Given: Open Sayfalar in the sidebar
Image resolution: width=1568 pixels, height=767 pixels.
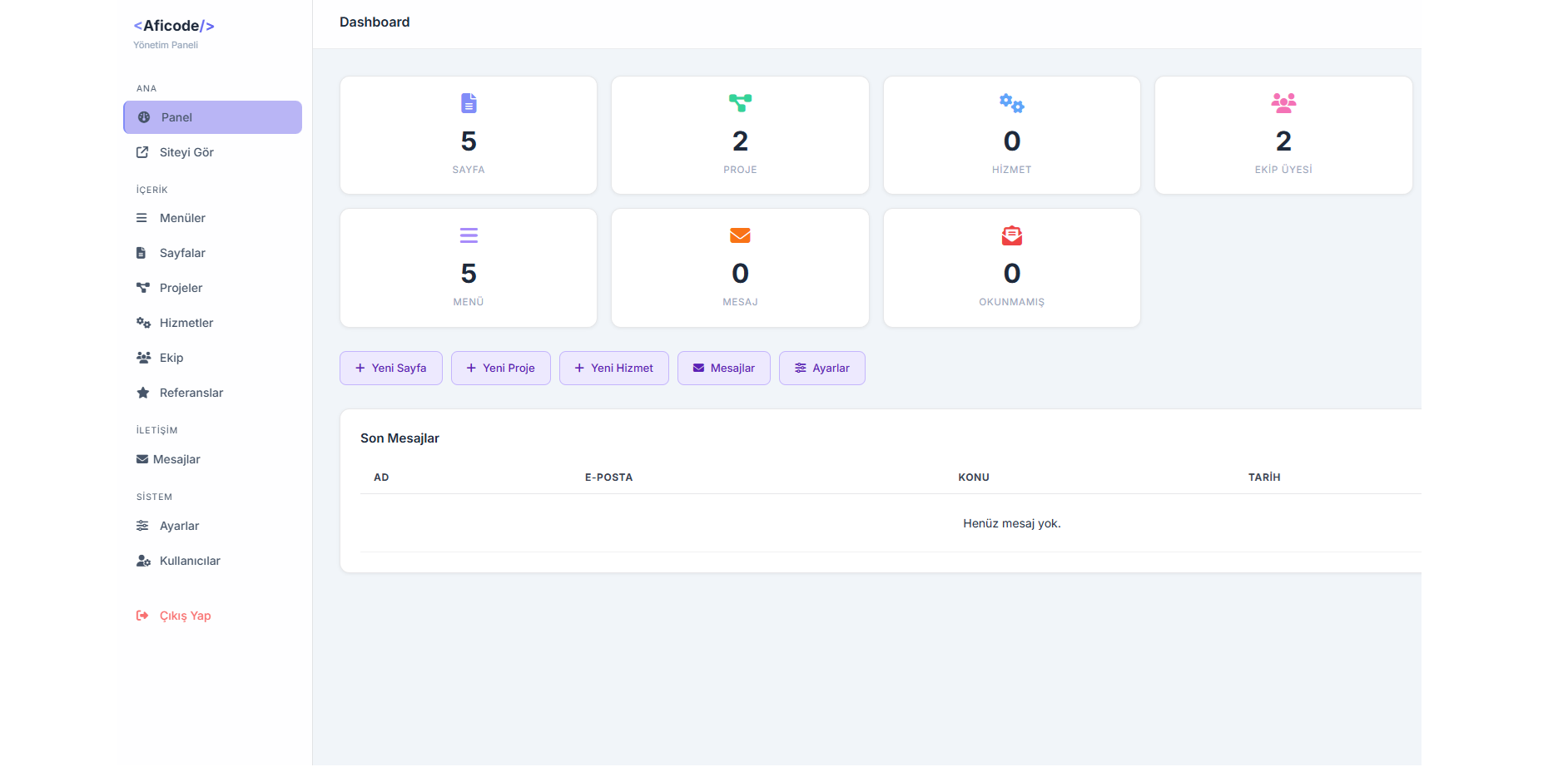Looking at the screenshot, I should click(181, 253).
